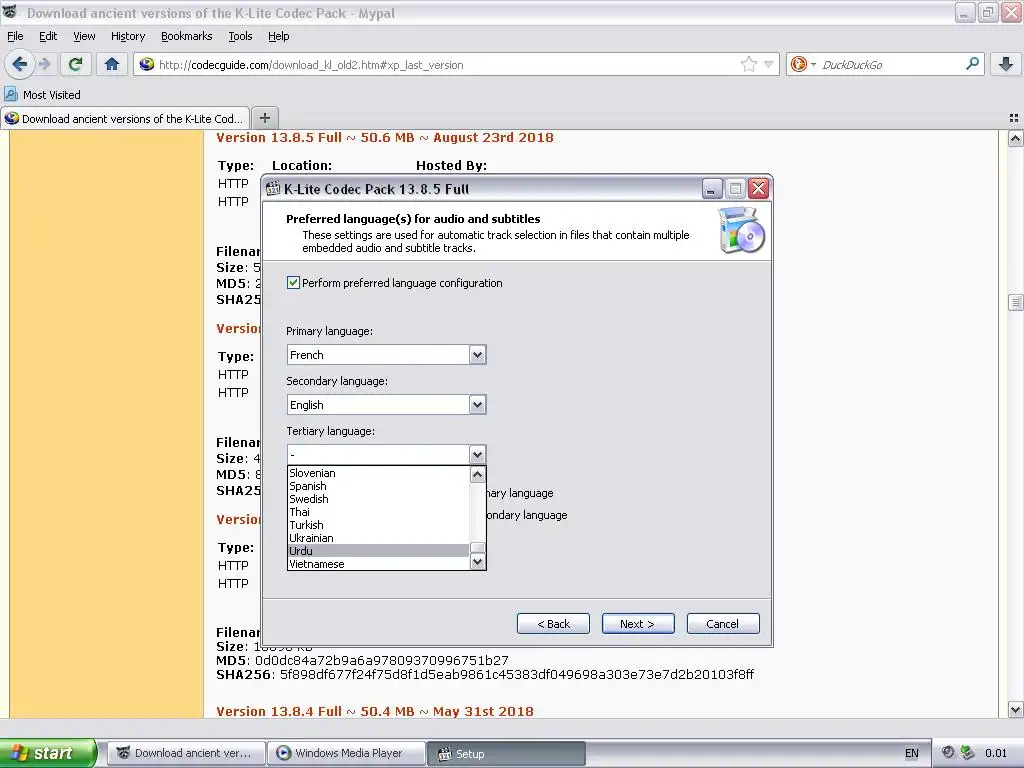The height and width of the screenshot is (768, 1024).
Task: Open the URL history dropdown arrow
Action: coord(769,64)
